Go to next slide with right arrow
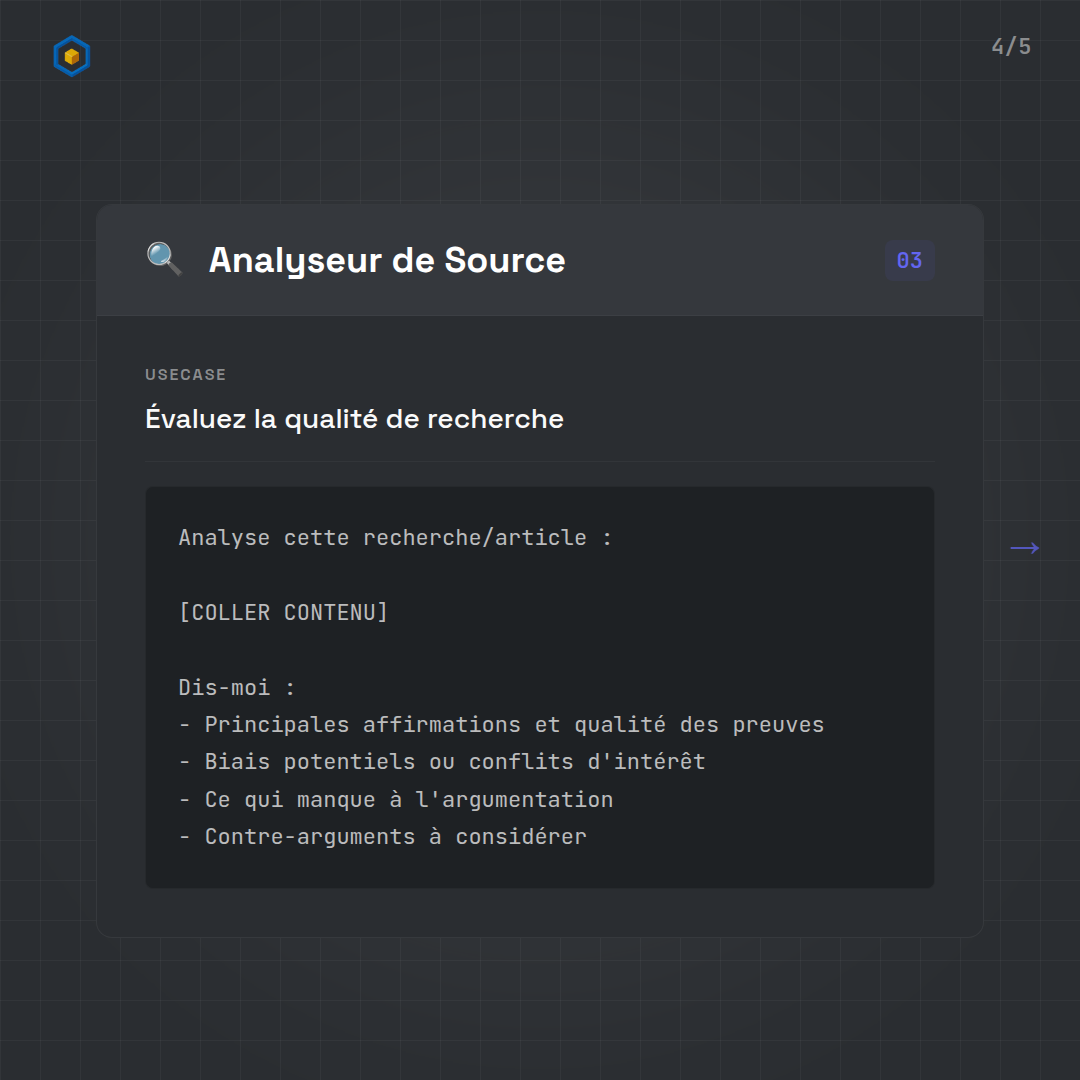Image resolution: width=1080 pixels, height=1080 pixels. click(1024, 548)
